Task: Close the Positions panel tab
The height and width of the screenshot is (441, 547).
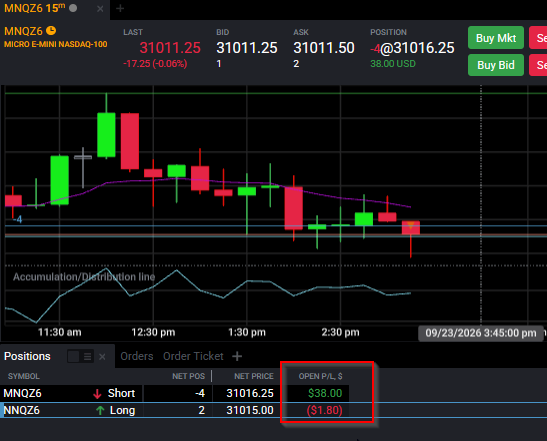Action: (102, 357)
